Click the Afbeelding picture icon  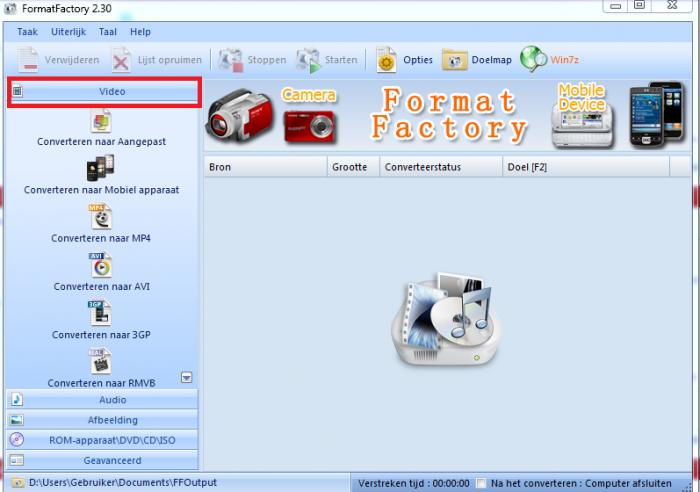[17, 420]
